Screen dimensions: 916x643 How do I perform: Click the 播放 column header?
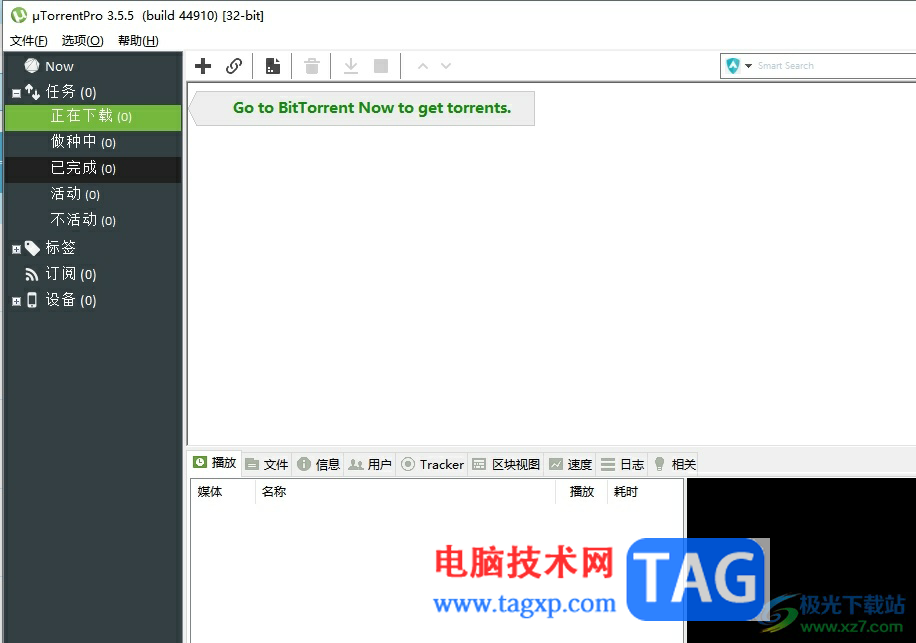(582, 492)
